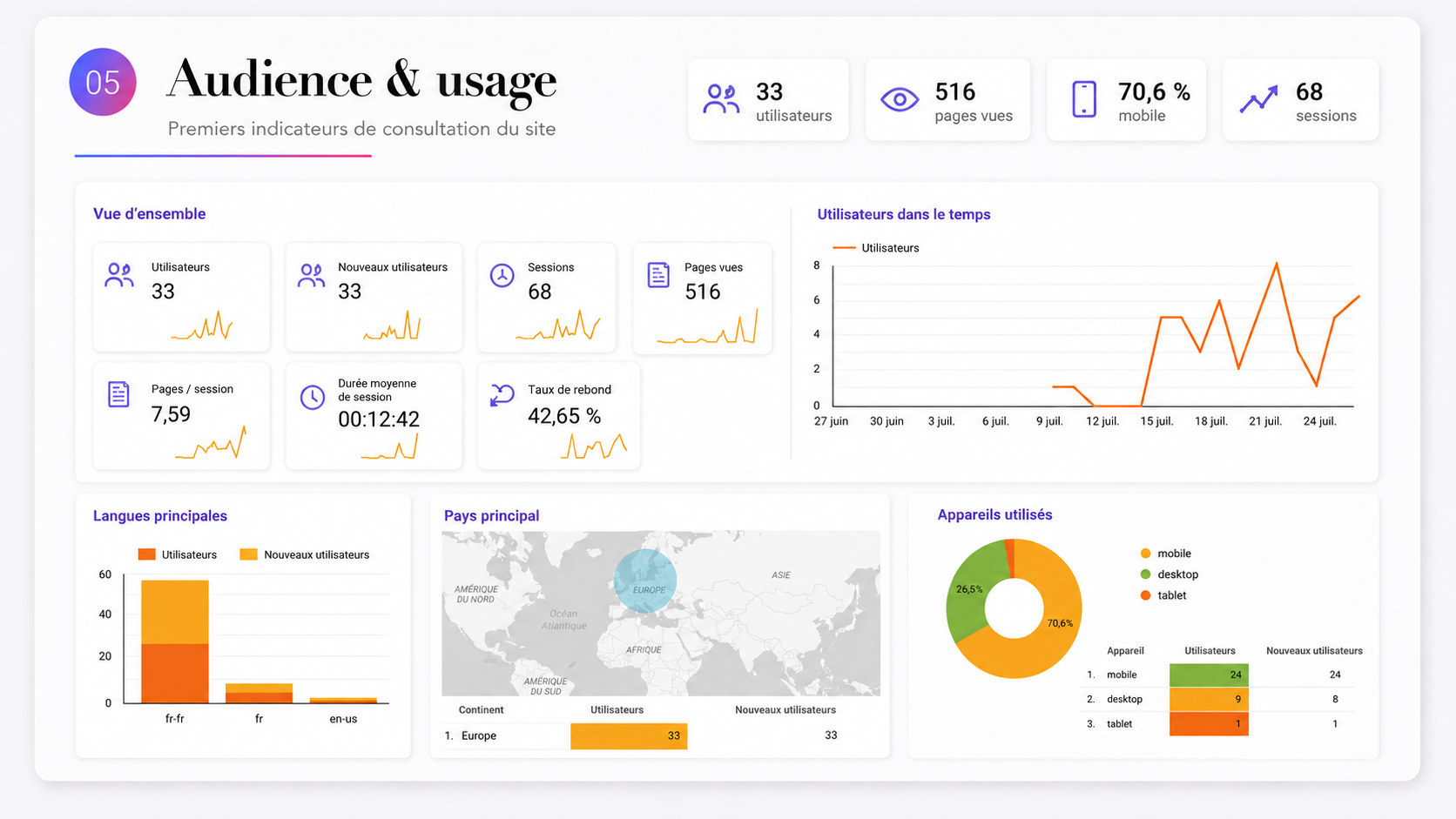1456x819 pixels.
Task: Select the Europe row in continent table
Action: point(661,736)
